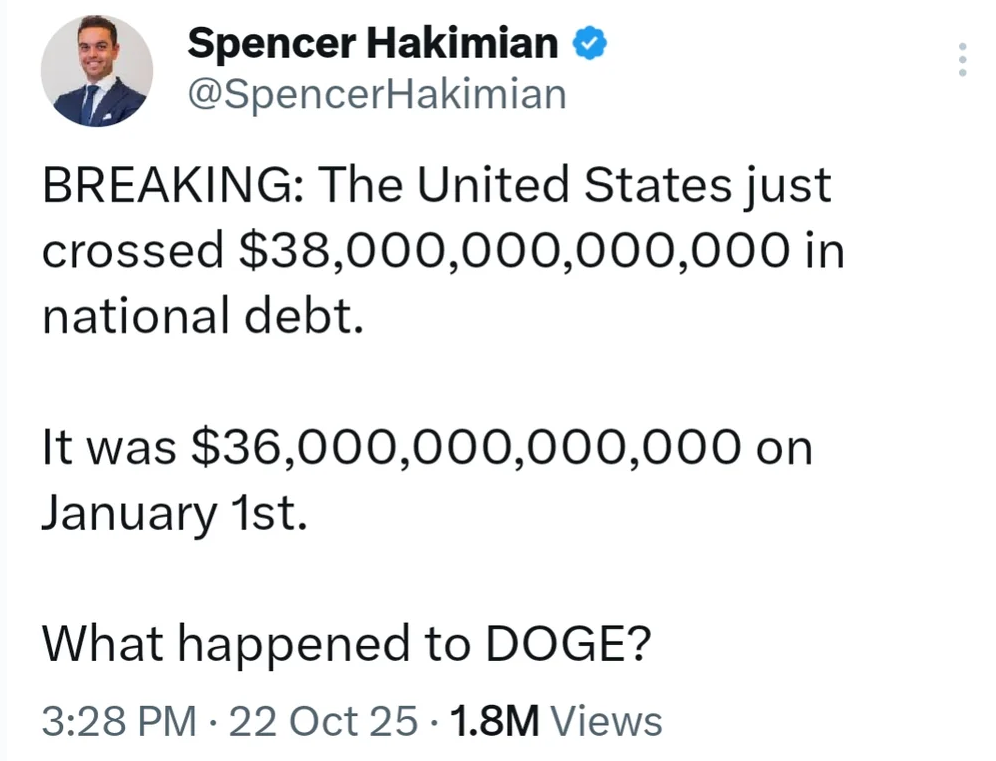Screen dimensions: 996x761
Task: Click the word crossed in the tweet
Action: pos(133,251)
